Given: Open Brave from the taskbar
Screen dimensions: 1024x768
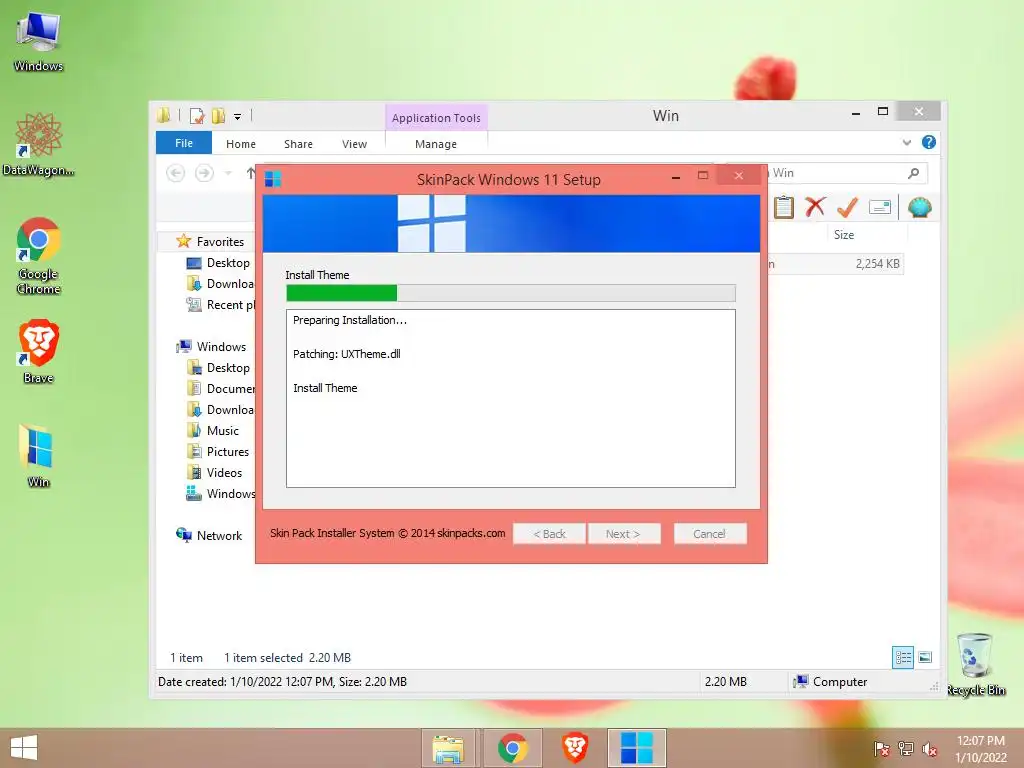Looking at the screenshot, I should (x=575, y=748).
